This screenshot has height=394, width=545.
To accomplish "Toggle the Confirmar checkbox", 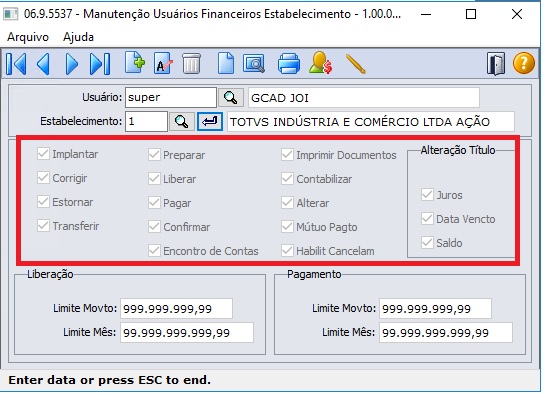I will pyautogui.click(x=154, y=227).
